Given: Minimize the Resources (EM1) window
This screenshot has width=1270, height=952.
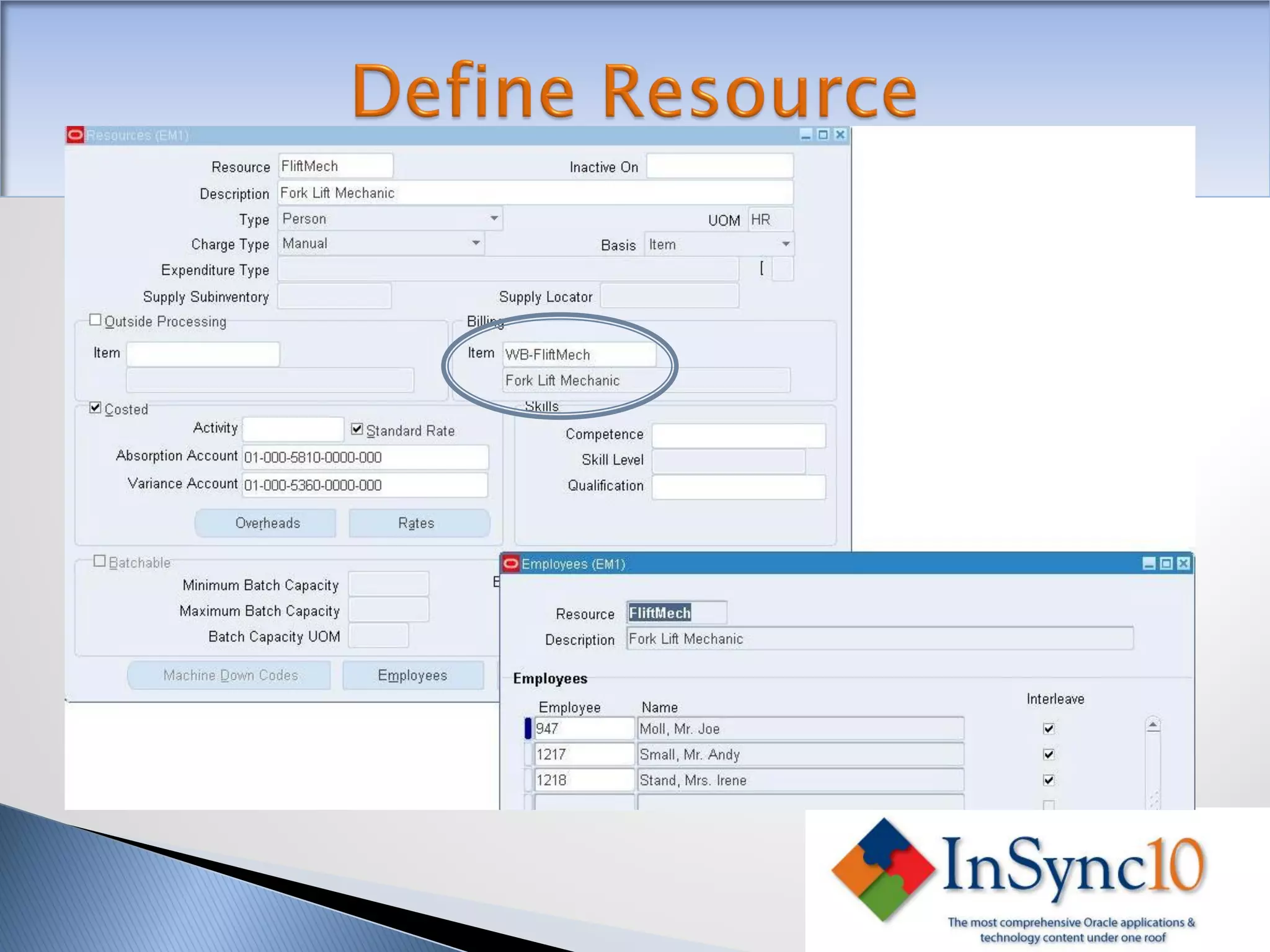Looking at the screenshot, I should coord(806,134).
